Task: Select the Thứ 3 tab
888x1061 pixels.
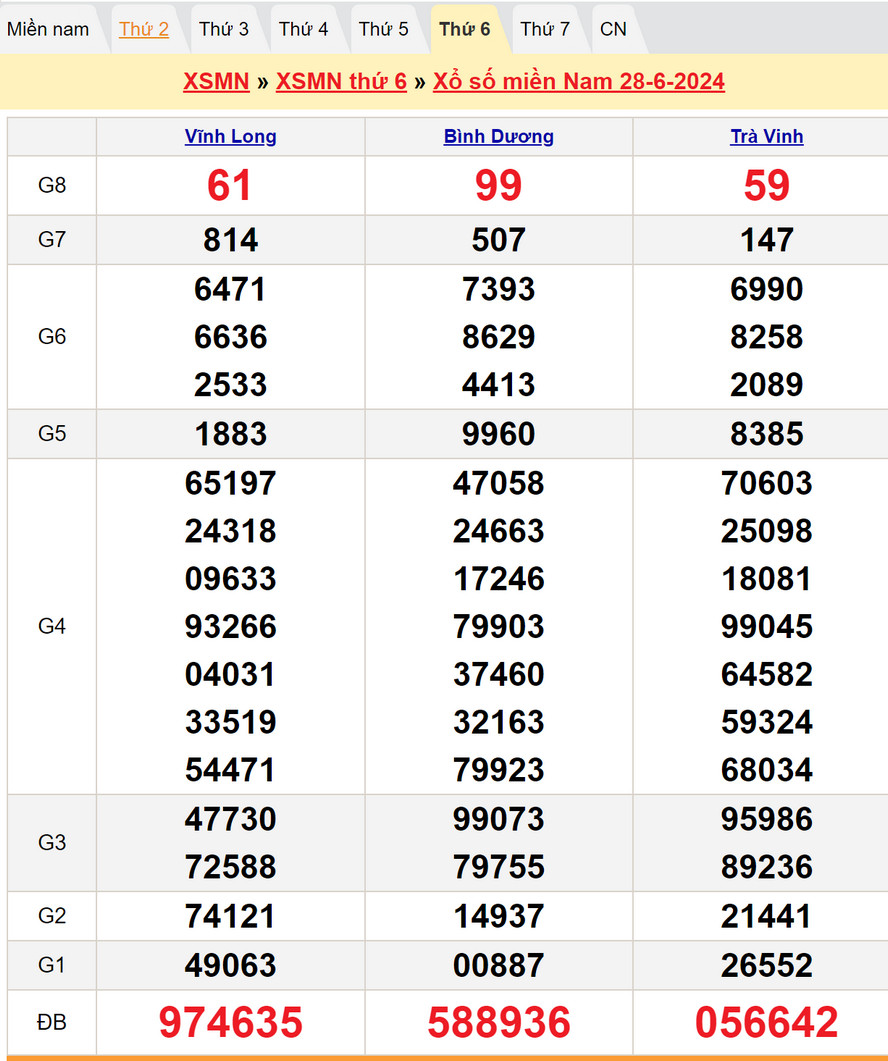Action: click(x=224, y=29)
